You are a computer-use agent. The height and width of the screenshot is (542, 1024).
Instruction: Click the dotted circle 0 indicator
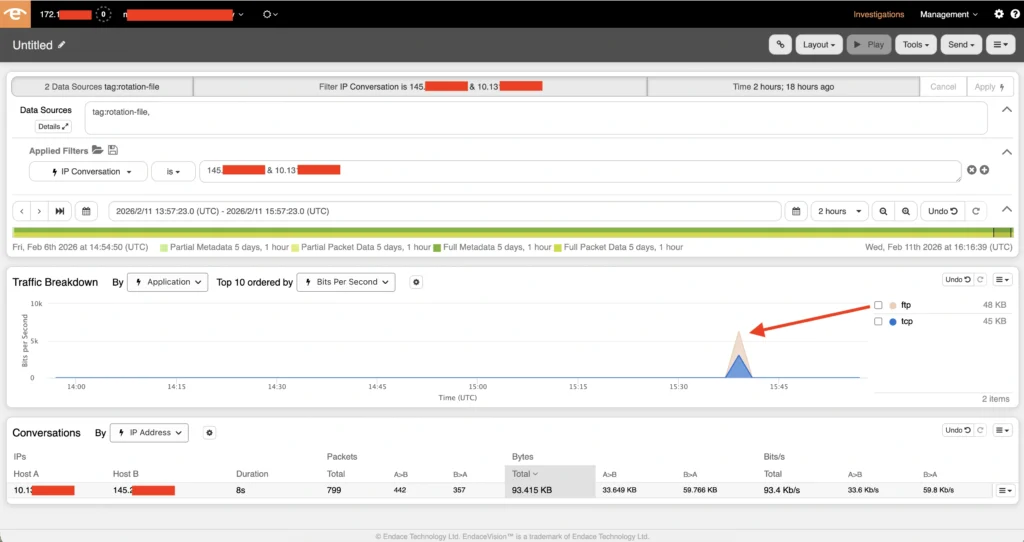pyautogui.click(x=103, y=14)
